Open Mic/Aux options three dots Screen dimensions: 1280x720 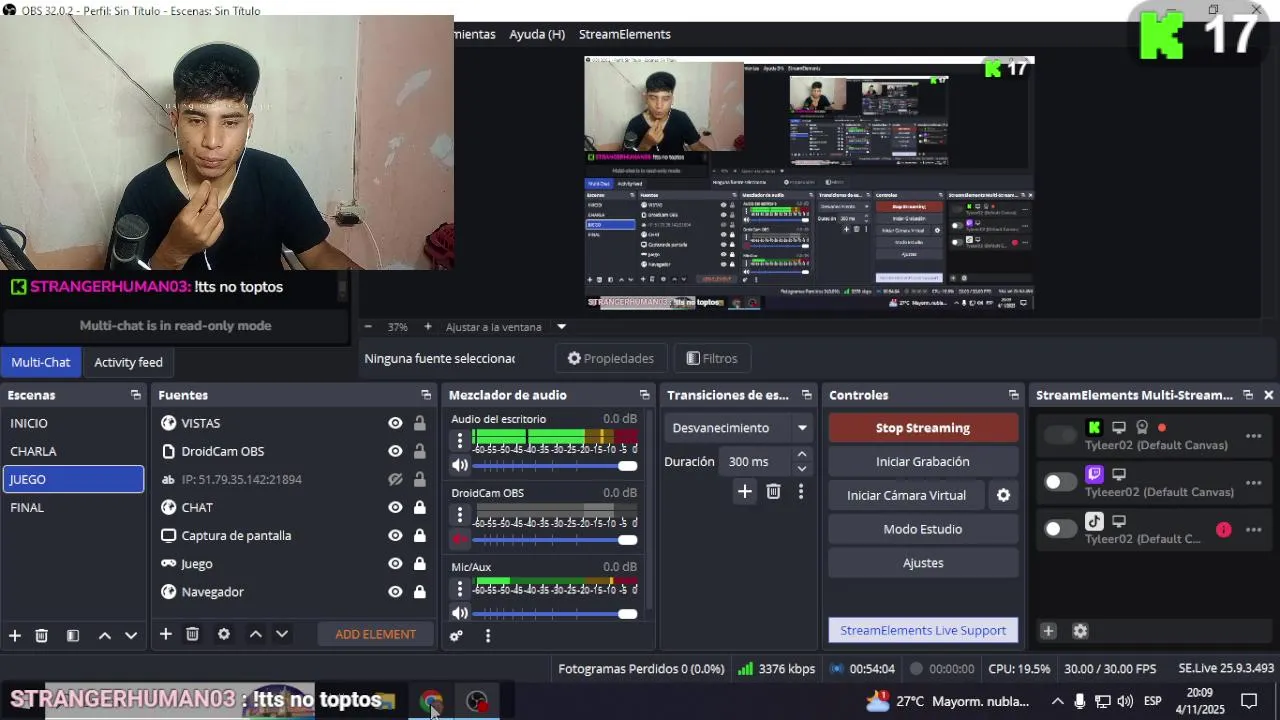460,589
